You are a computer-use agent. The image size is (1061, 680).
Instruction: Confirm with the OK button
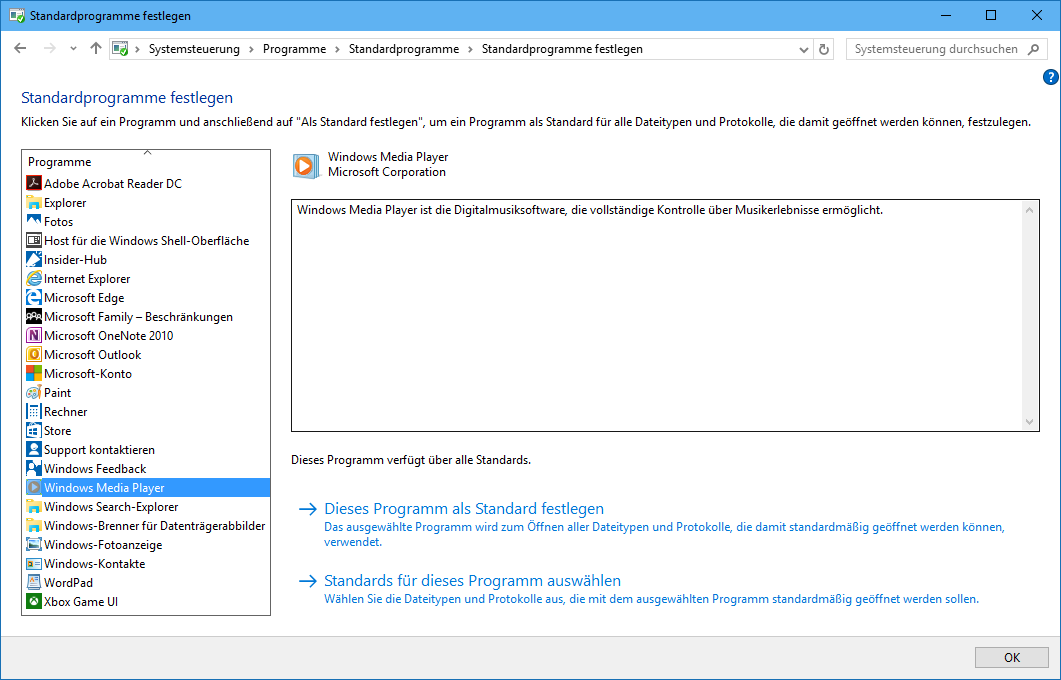point(1012,657)
